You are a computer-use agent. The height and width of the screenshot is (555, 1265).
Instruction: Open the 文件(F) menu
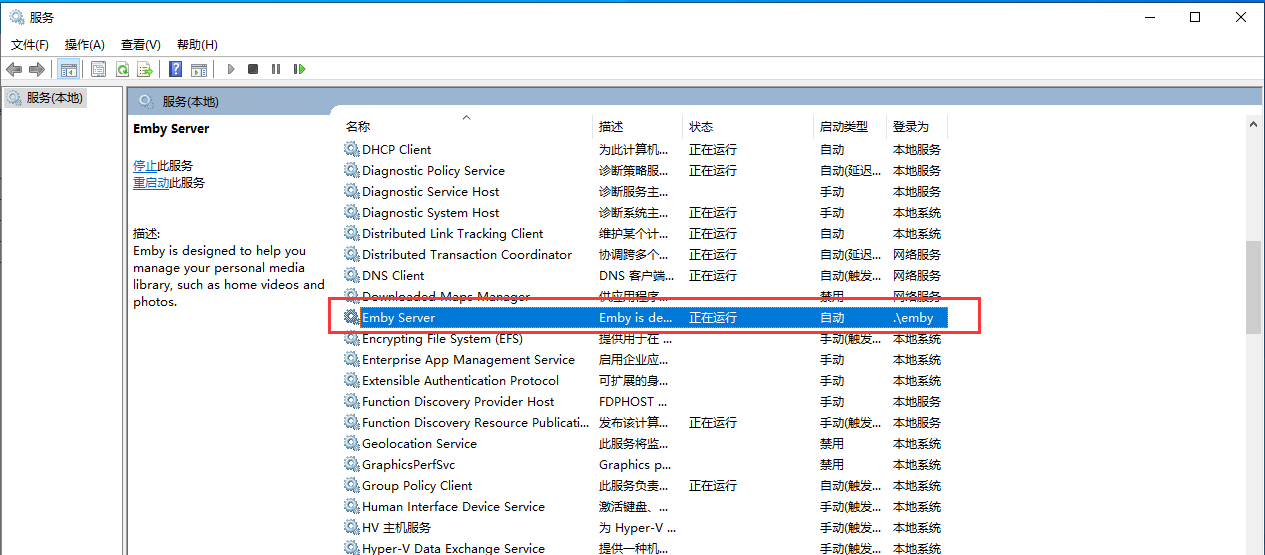coord(30,45)
